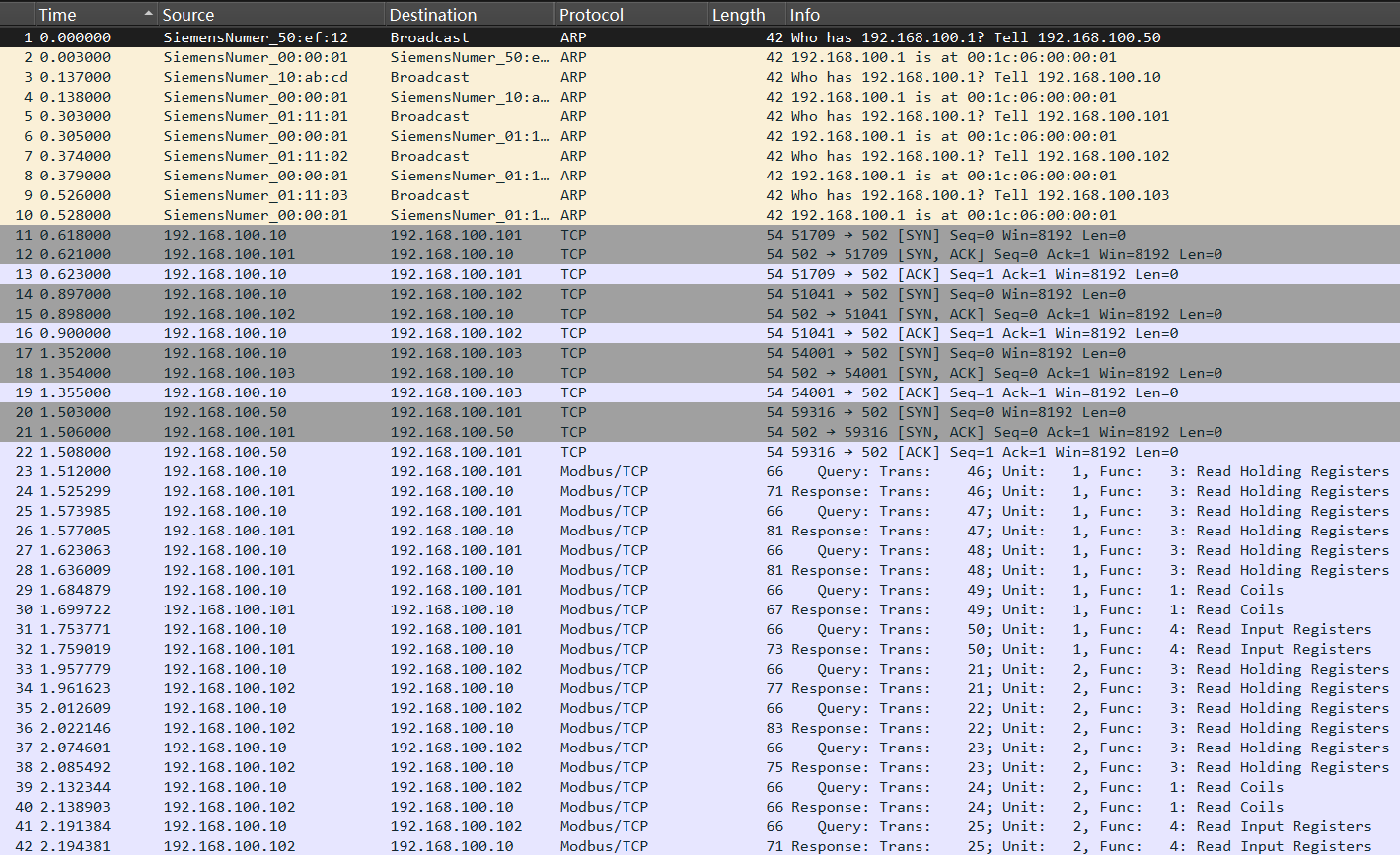This screenshot has height=855, width=1400.
Task: Select packet 12 SYN, ACK to port 51709
Action: [x=691, y=254]
